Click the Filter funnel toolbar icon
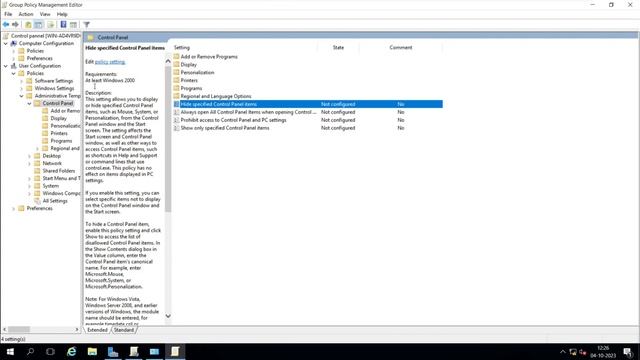The image size is (640, 360). [x=87, y=25]
